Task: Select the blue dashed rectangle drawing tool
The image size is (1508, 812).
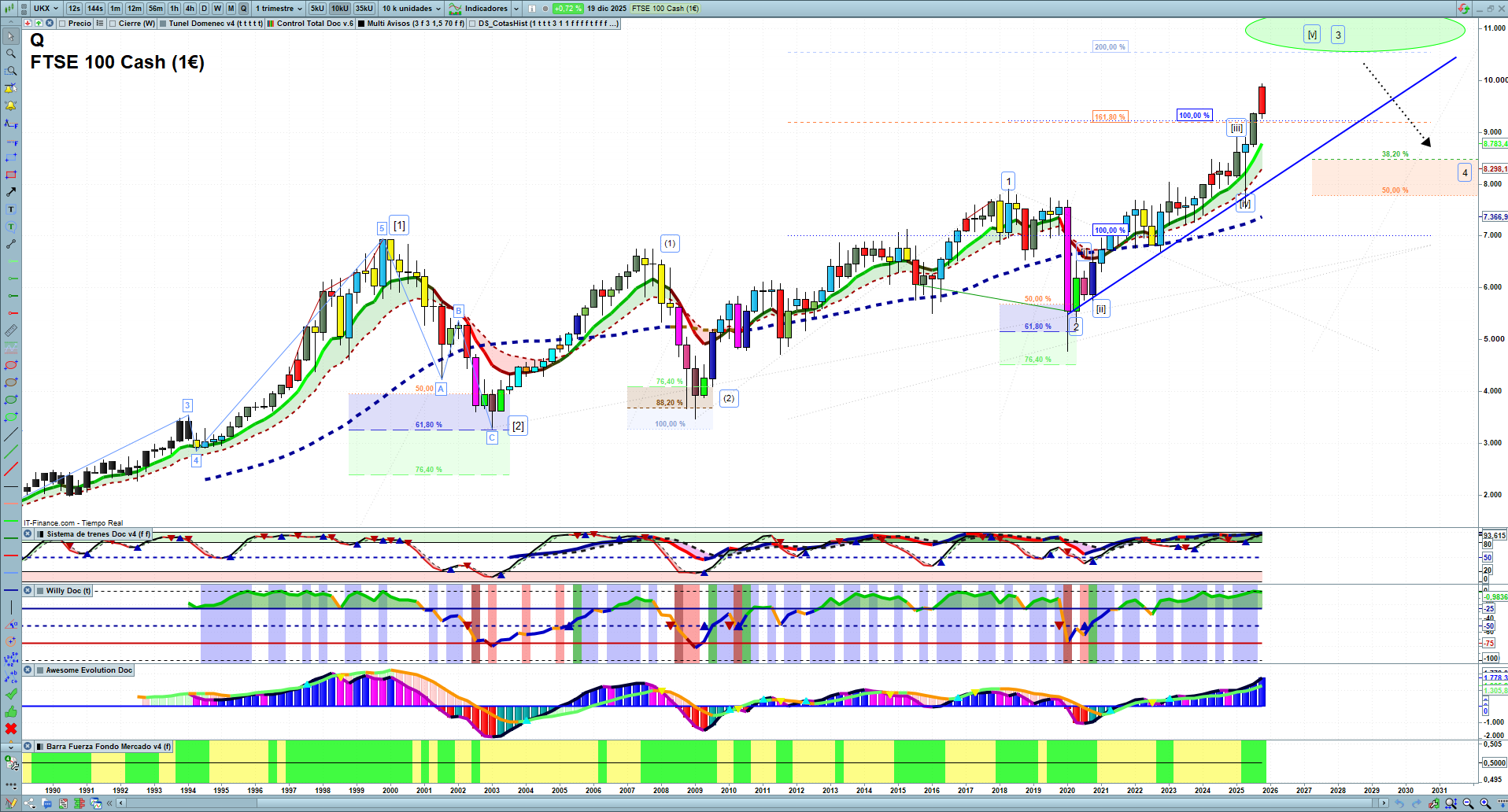Action: click(11, 157)
